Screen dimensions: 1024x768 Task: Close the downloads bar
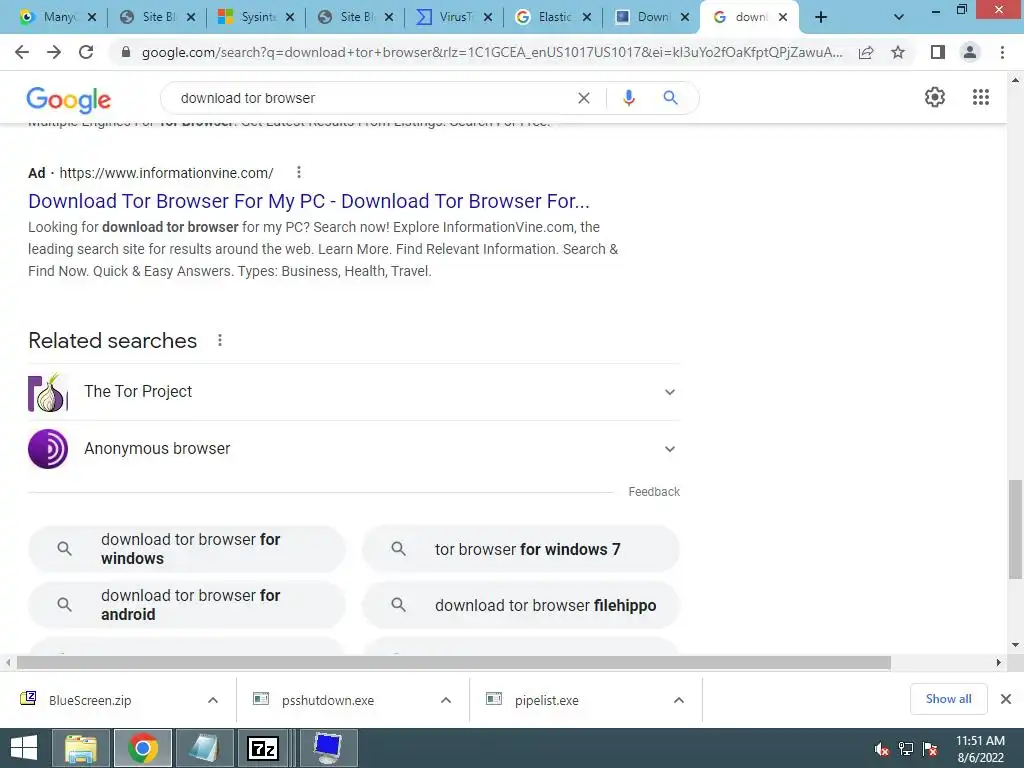tap(1006, 699)
